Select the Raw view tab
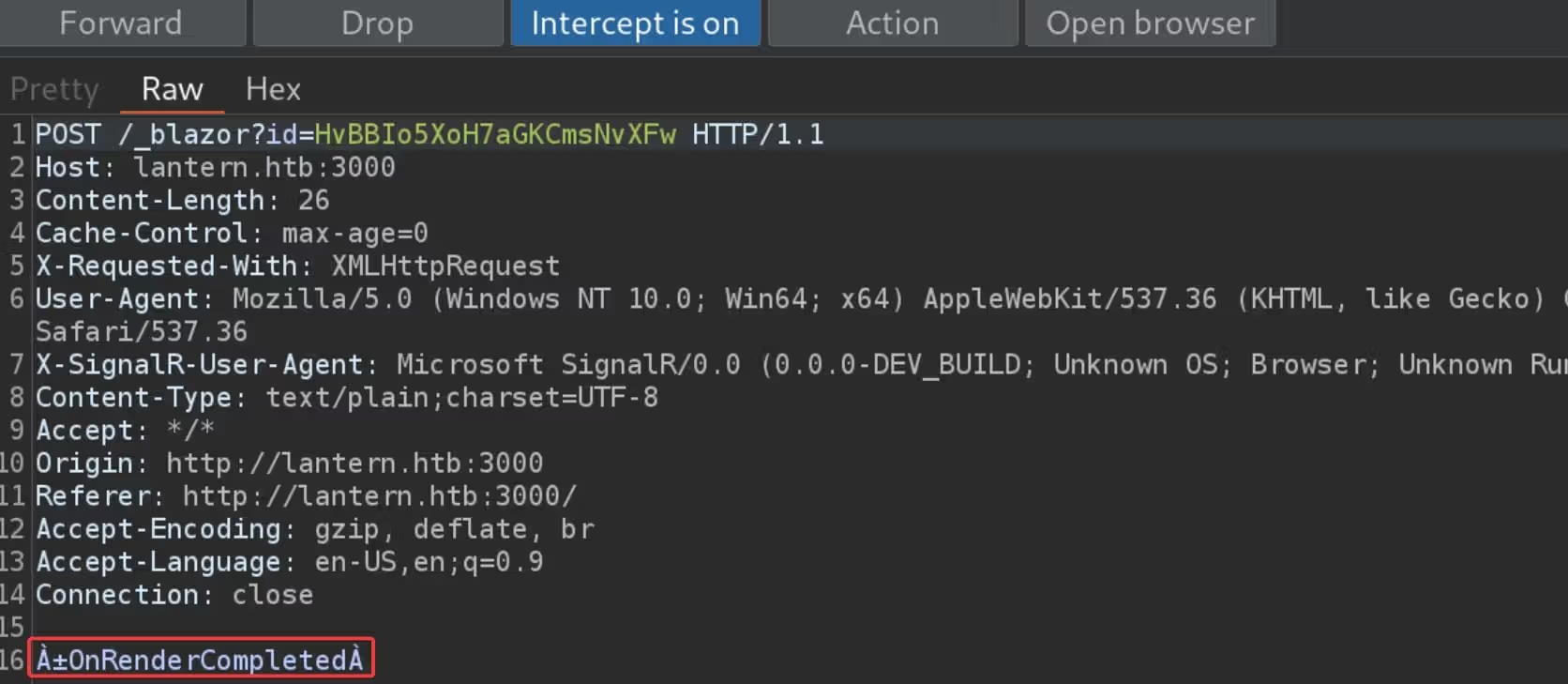1568x684 pixels. (x=172, y=89)
